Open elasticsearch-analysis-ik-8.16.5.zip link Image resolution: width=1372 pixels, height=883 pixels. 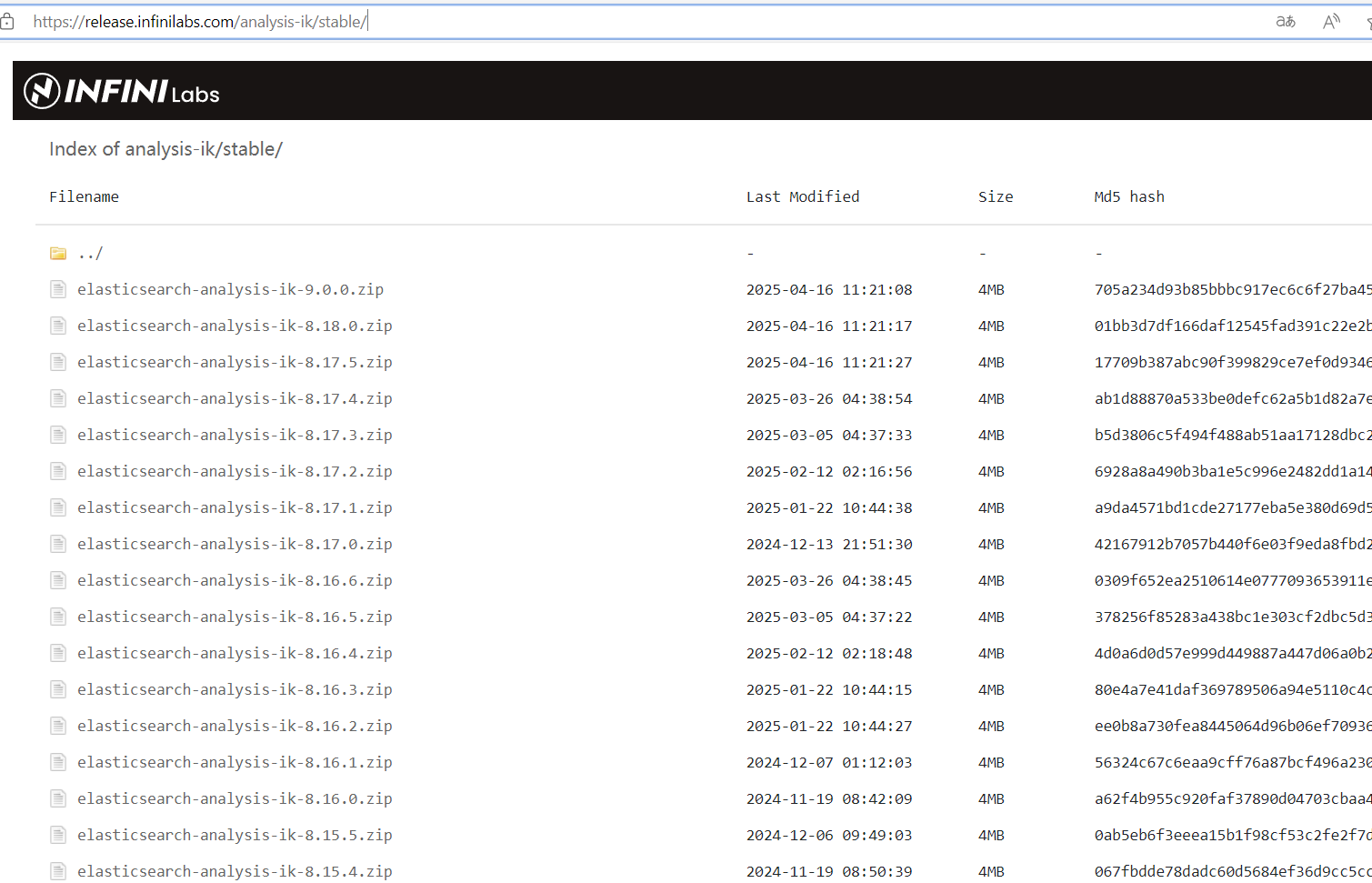click(x=235, y=617)
